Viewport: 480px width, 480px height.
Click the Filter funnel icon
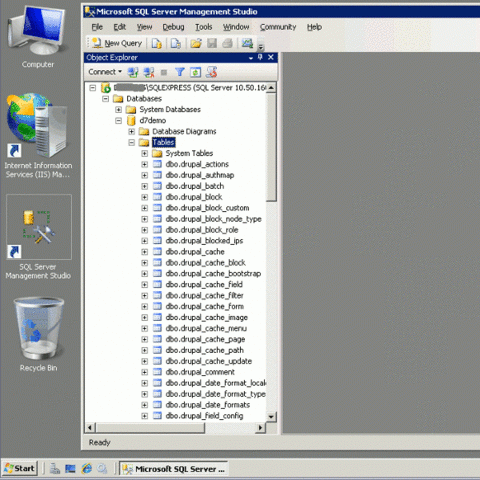180,72
